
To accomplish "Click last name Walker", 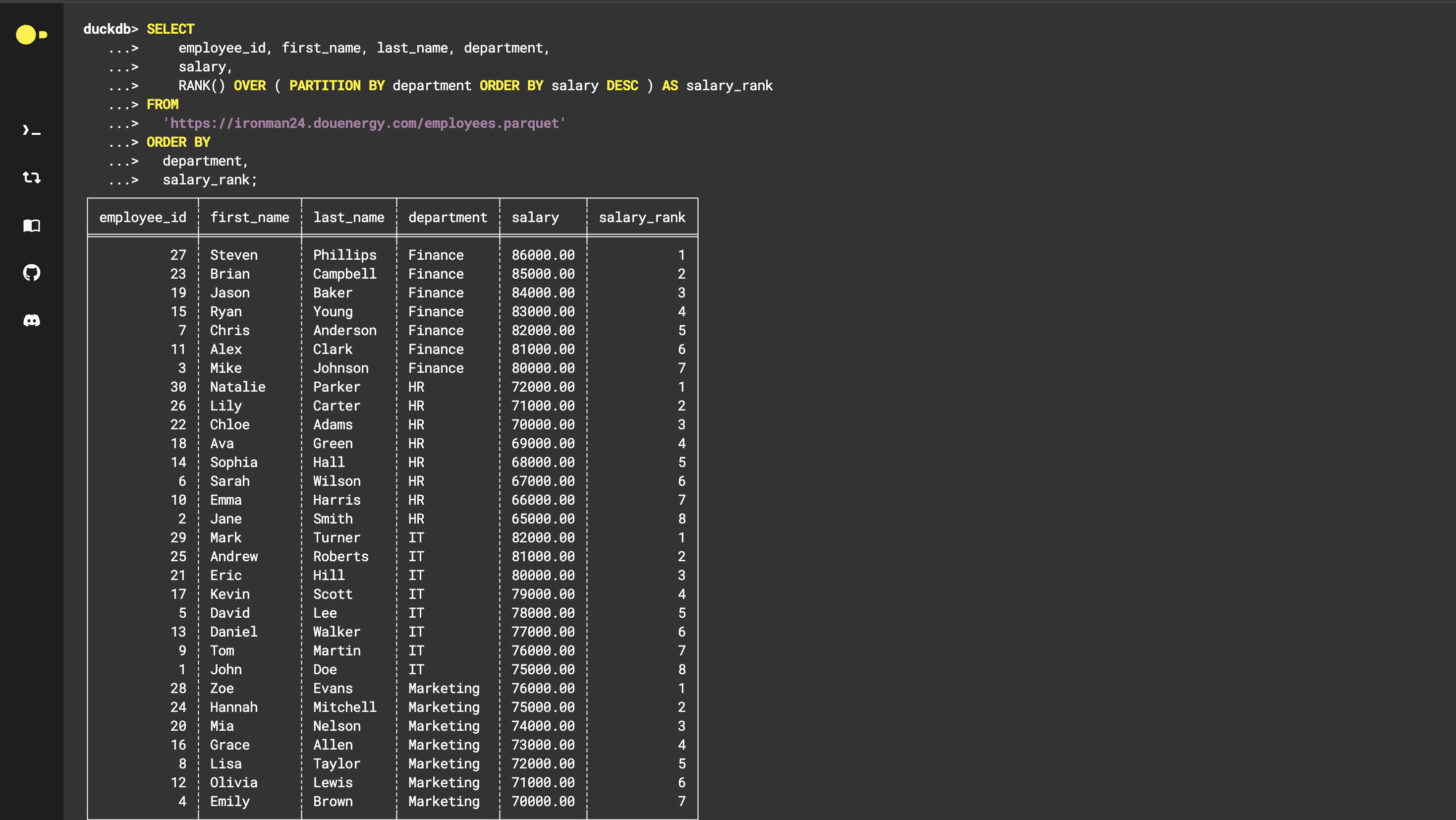I will pyautogui.click(x=337, y=632).
